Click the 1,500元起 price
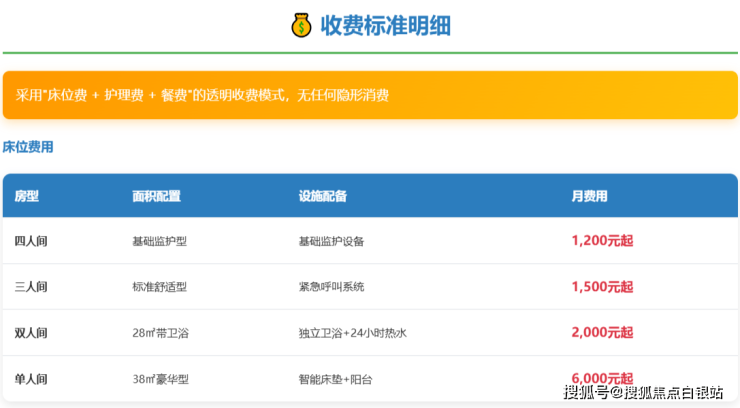 coord(602,287)
